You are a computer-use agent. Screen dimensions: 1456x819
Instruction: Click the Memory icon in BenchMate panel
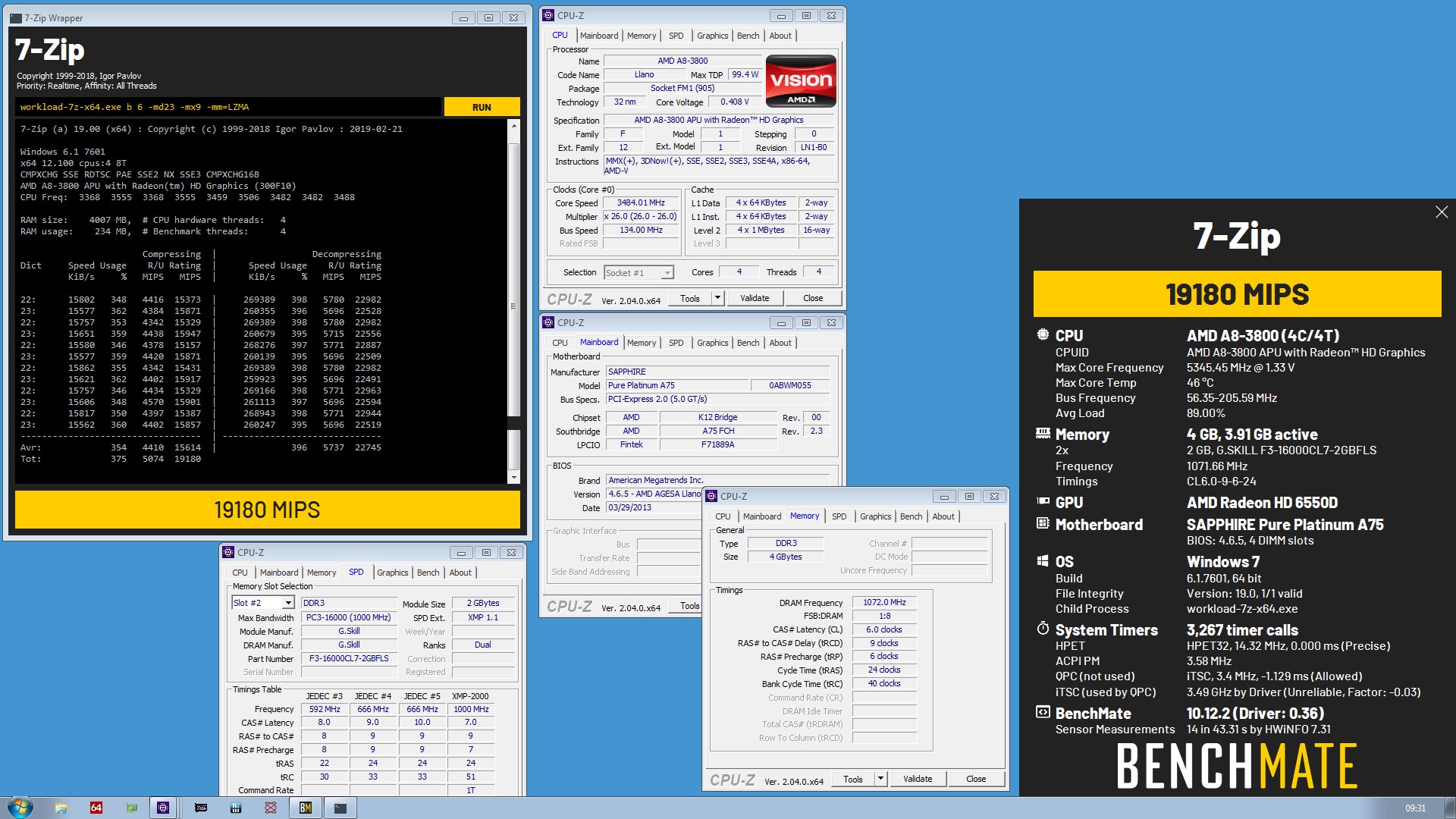pyautogui.click(x=1043, y=433)
